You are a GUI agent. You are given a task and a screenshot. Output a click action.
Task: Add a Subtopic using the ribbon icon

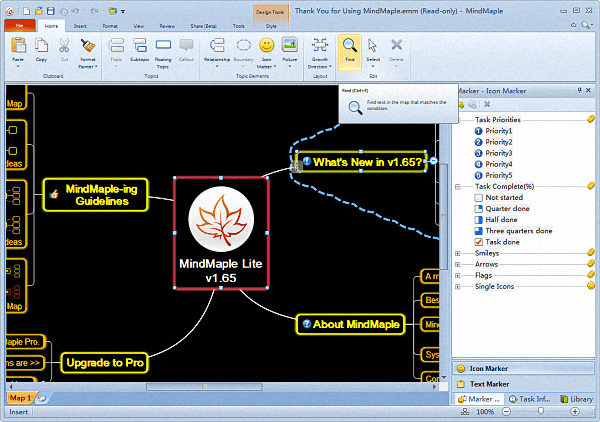(x=140, y=46)
